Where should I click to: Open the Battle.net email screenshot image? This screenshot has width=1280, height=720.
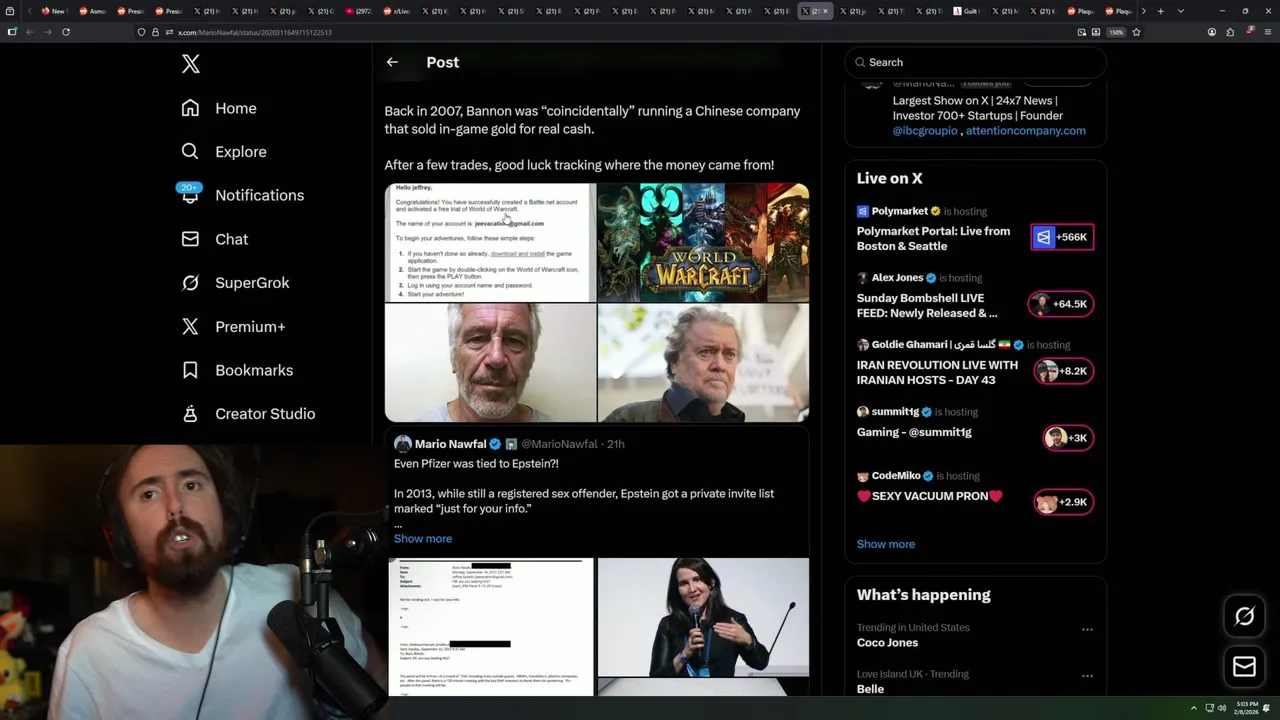490,242
